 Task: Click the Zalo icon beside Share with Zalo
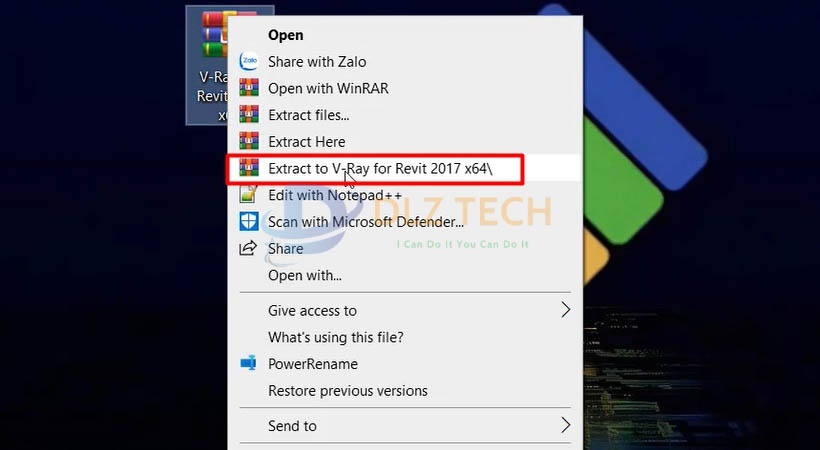pos(249,61)
